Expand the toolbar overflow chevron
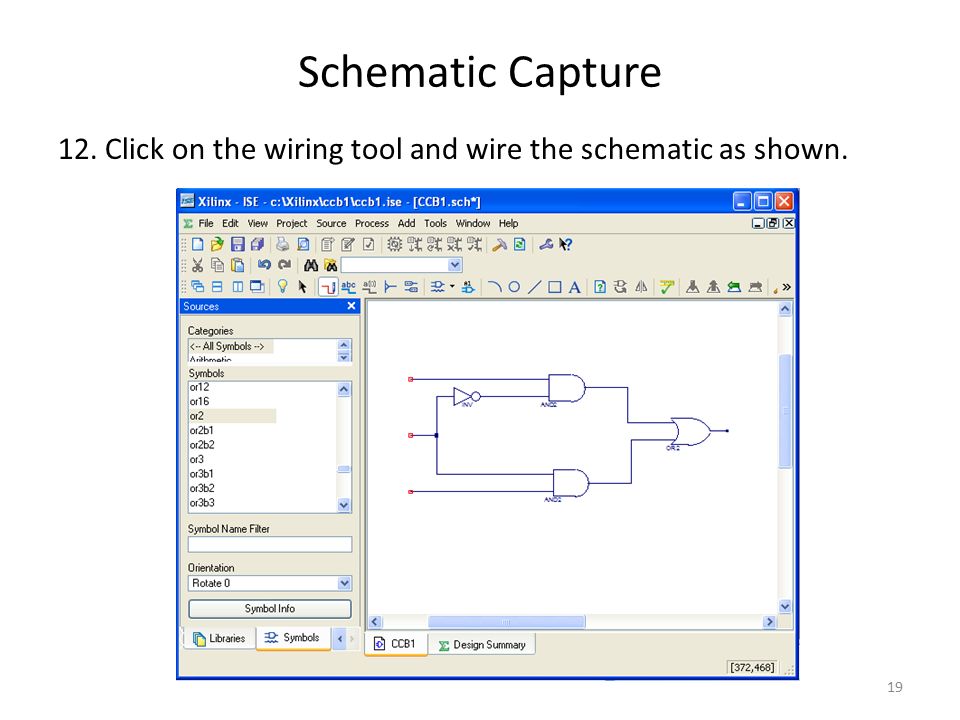960x720 pixels. coord(787,287)
